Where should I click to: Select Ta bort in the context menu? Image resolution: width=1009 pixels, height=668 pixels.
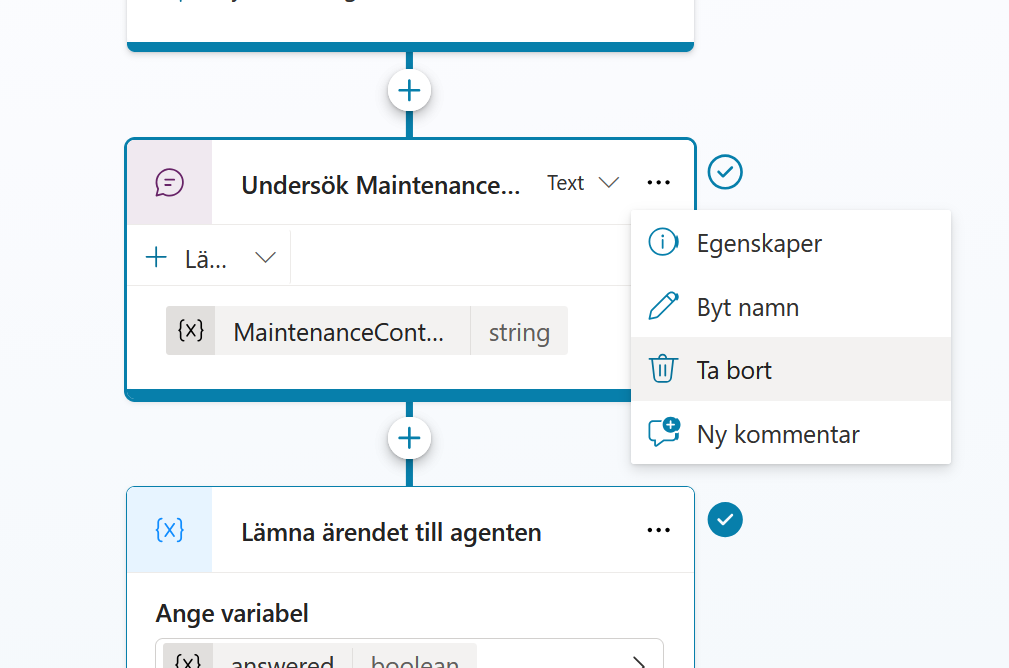(x=791, y=370)
